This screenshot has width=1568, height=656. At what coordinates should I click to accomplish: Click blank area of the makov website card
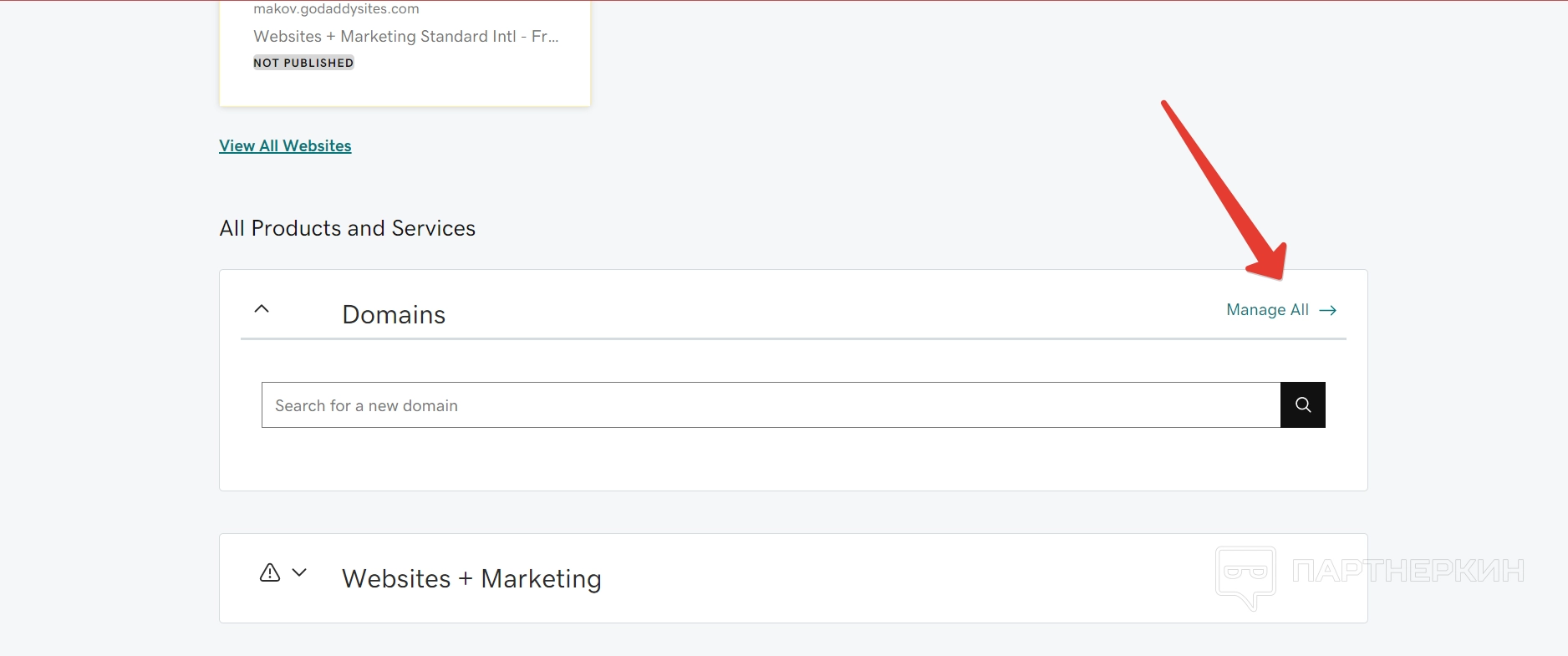coord(468,84)
